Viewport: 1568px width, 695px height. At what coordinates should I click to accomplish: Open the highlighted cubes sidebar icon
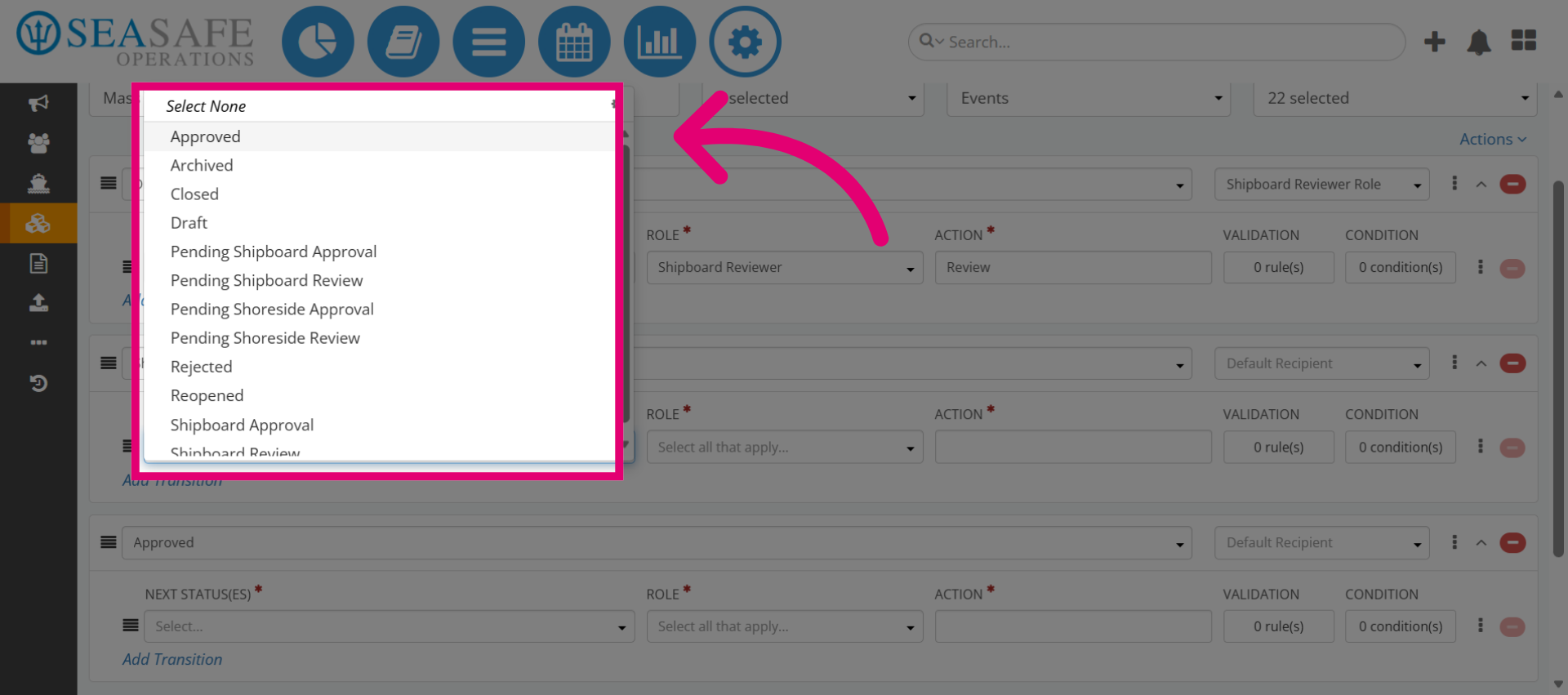coord(38,223)
